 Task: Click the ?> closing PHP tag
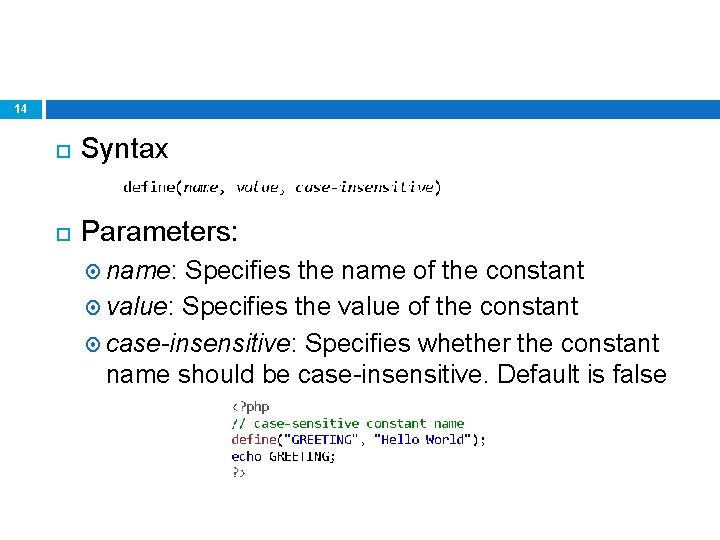[238, 472]
